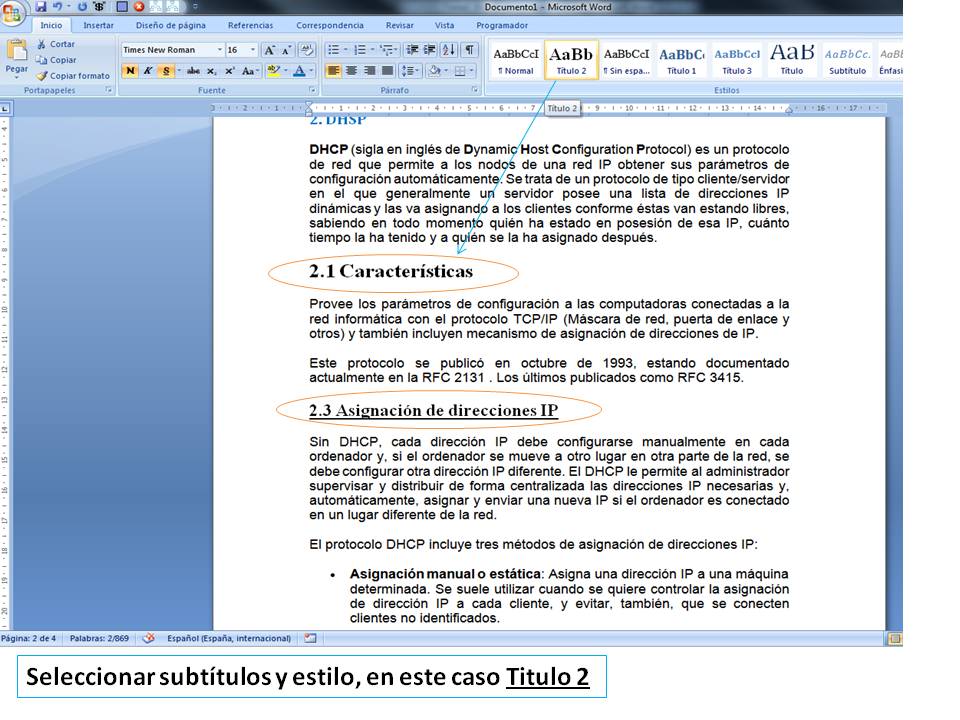
Task: Click the clear formatting icon
Action: (307, 50)
